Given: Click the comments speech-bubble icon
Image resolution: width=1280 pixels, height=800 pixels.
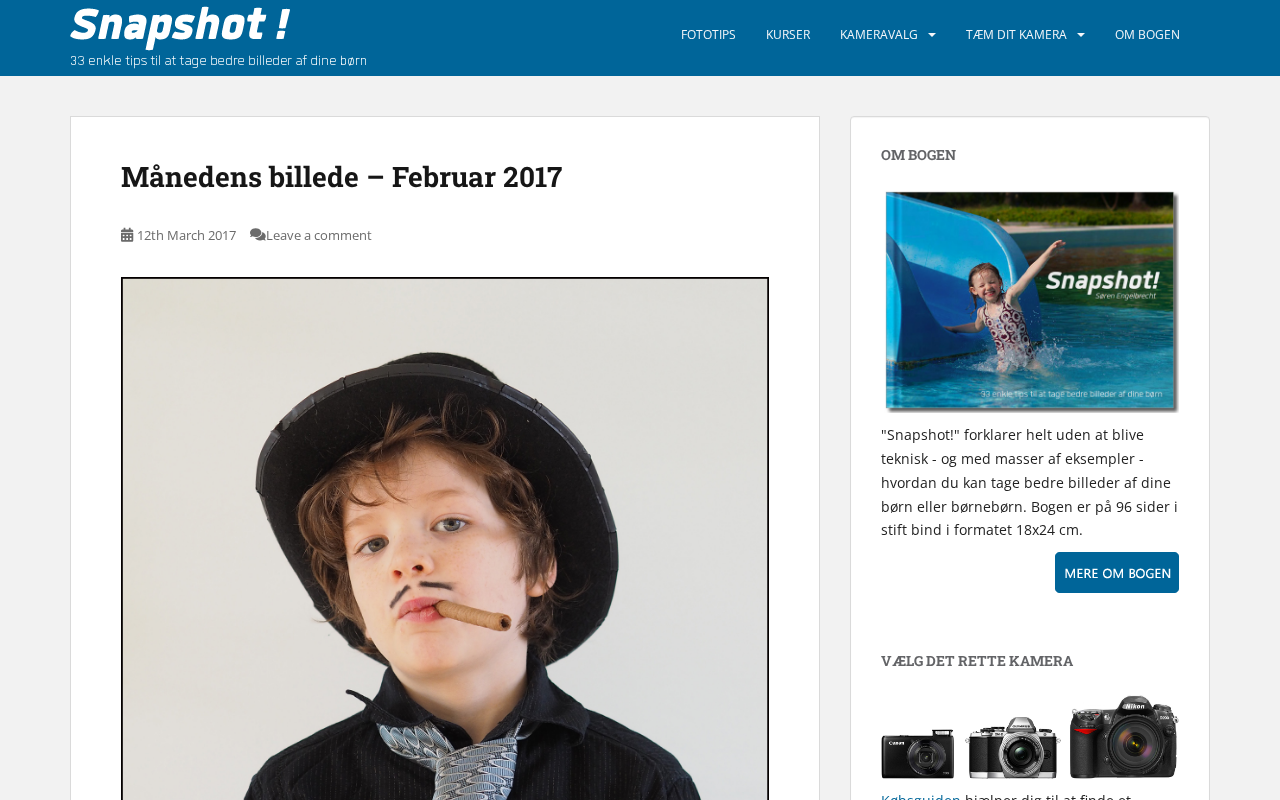Looking at the screenshot, I should (258, 235).
